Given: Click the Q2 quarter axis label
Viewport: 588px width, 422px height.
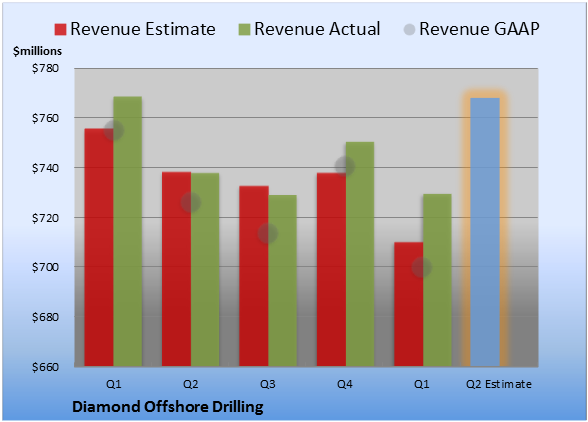Looking at the screenshot, I should click(x=190, y=384).
